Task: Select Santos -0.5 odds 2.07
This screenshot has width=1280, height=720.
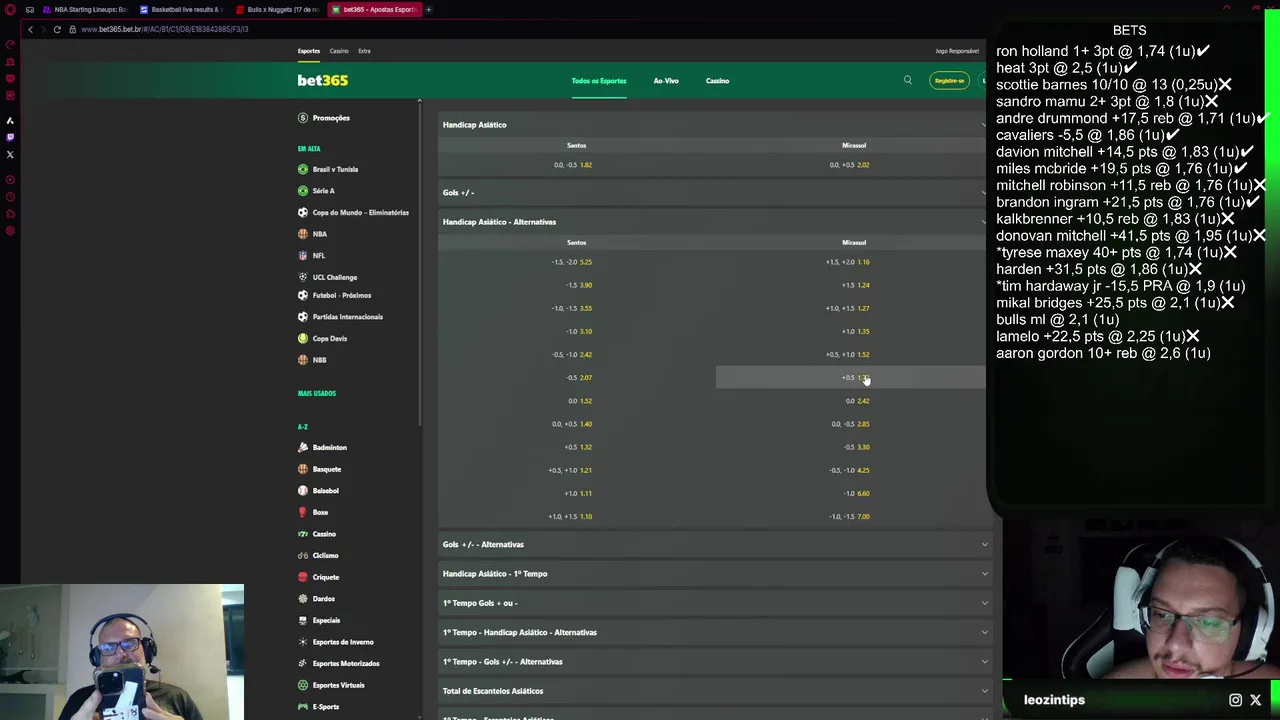Action: [579, 378]
